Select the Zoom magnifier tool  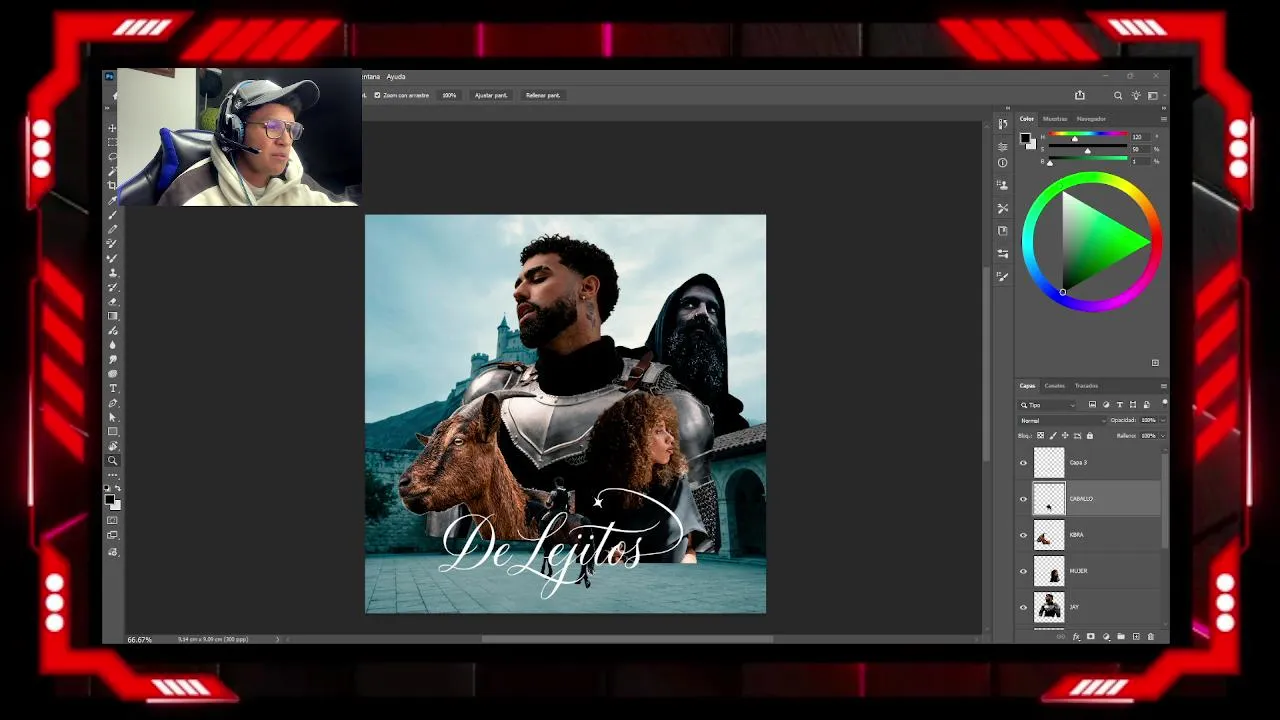[112, 461]
